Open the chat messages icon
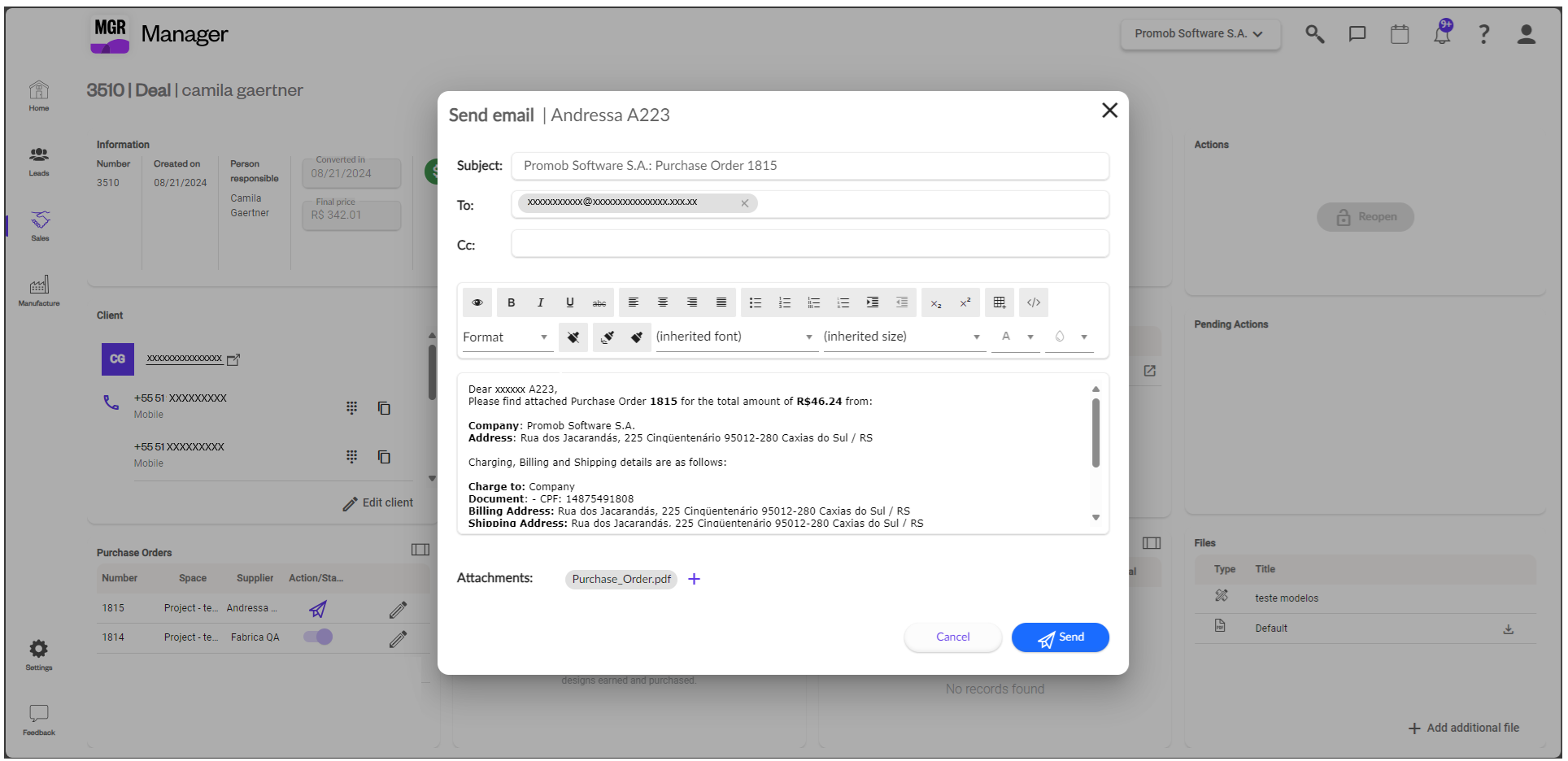 1357,34
